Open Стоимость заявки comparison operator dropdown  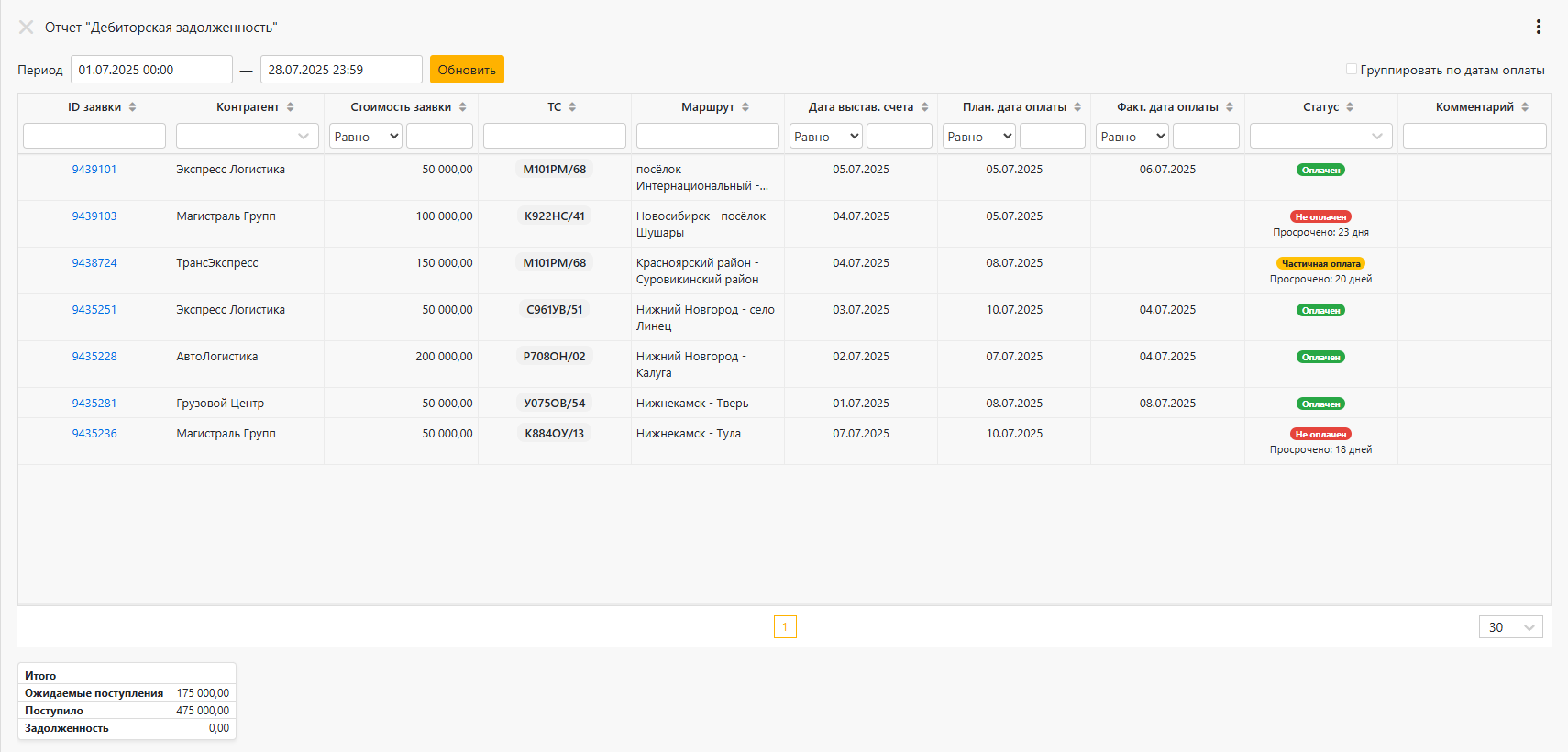[366, 136]
